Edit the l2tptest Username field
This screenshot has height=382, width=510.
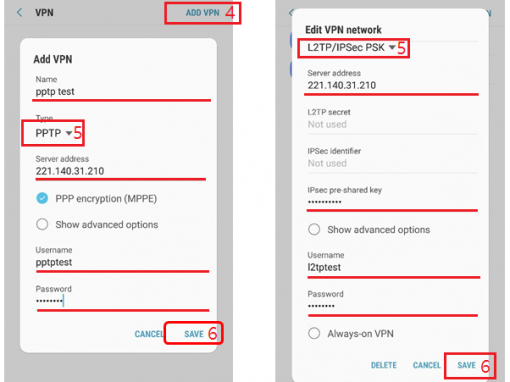click(393, 267)
